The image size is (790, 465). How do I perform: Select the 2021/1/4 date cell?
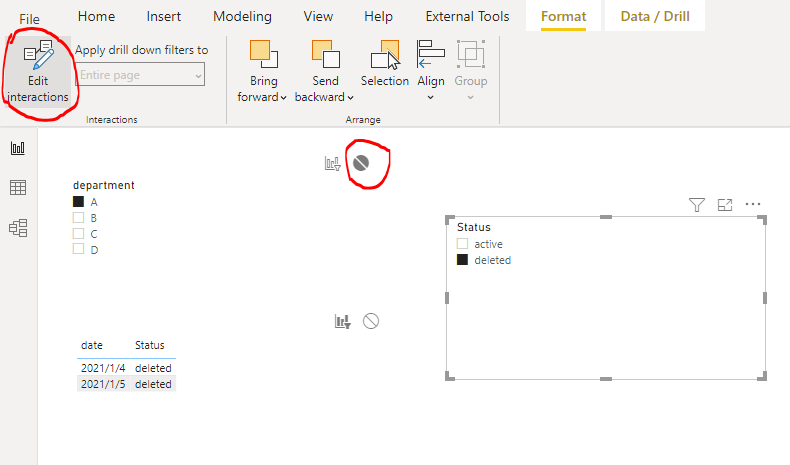click(x=103, y=368)
